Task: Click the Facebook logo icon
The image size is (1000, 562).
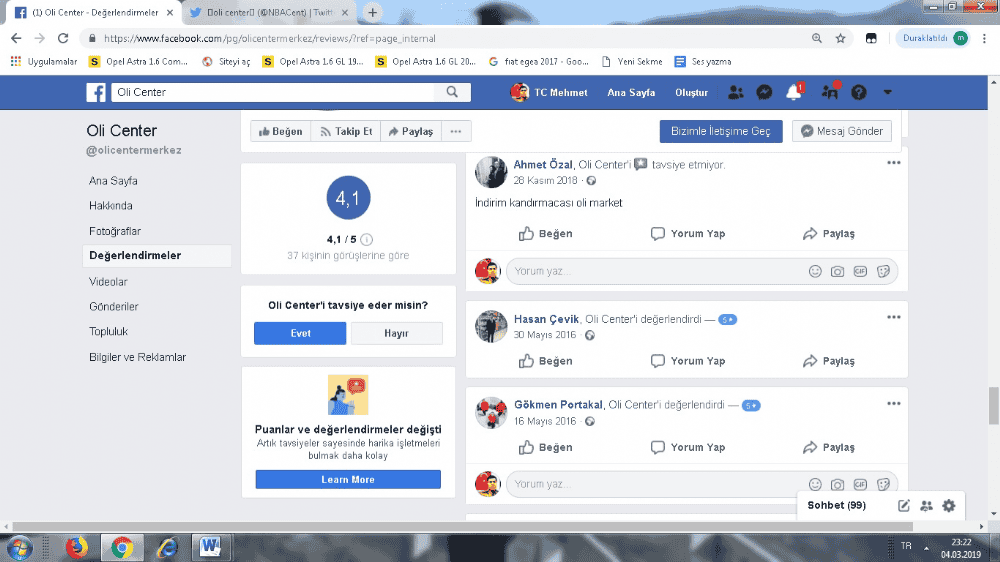Action: (x=96, y=92)
